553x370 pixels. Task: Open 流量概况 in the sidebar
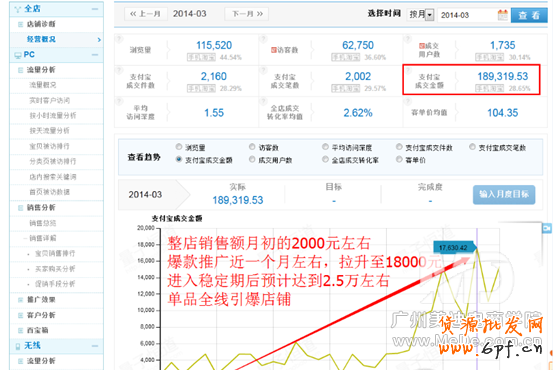click(43, 85)
